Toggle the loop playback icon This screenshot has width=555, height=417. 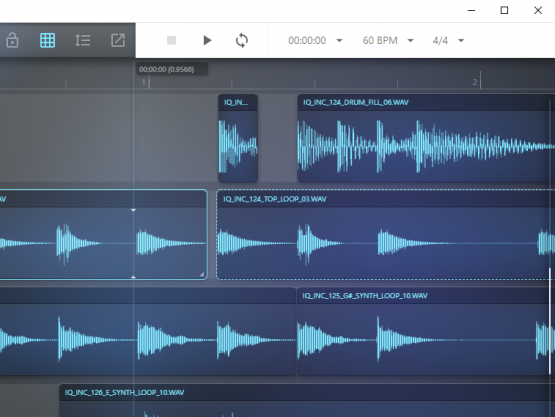tap(242, 40)
